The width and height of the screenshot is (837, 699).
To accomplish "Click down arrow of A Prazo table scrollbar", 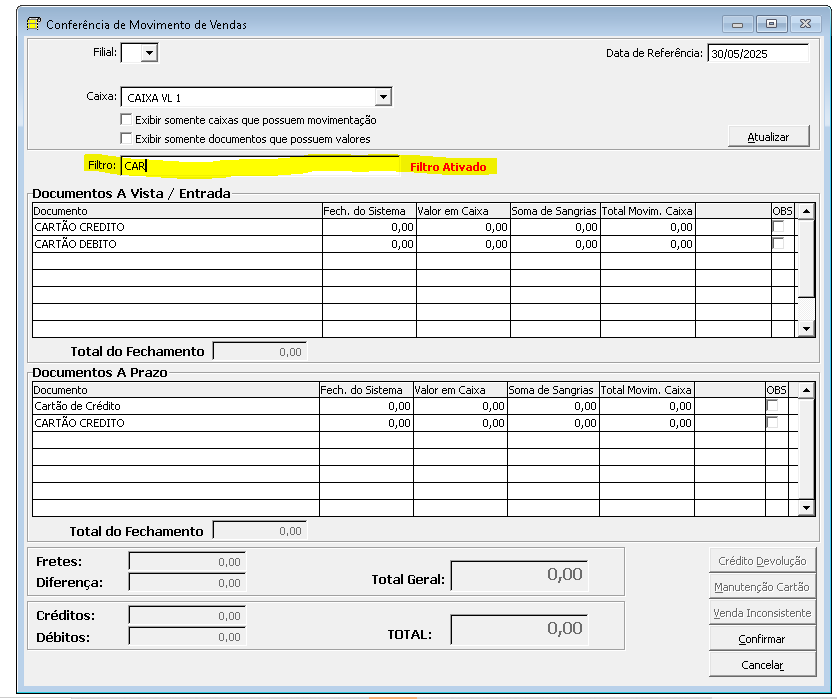I will (x=806, y=508).
